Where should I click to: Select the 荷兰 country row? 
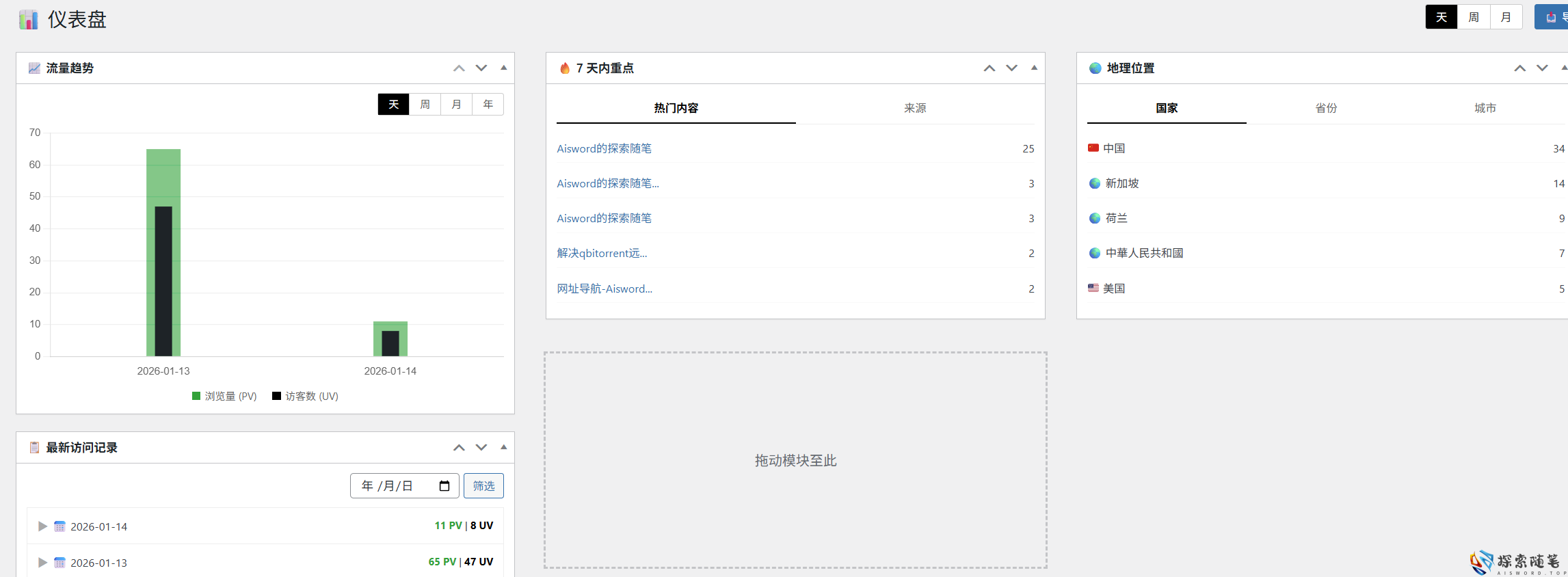1326,218
